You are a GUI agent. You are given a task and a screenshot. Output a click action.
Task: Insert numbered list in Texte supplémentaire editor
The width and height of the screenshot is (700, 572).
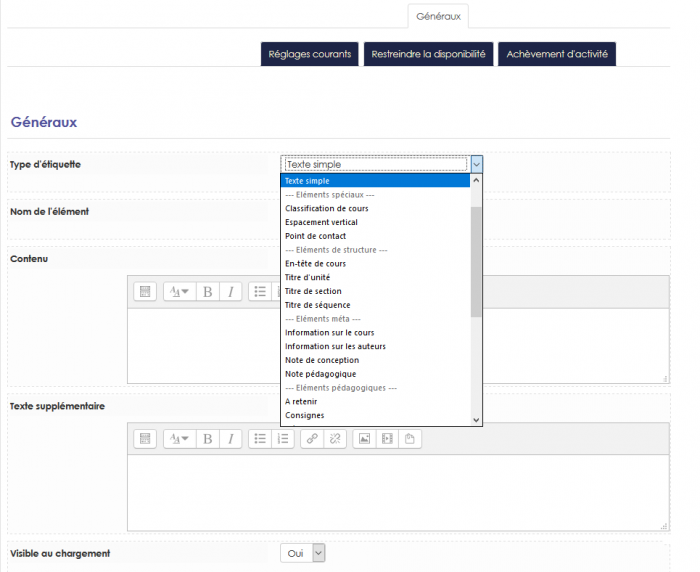click(283, 439)
